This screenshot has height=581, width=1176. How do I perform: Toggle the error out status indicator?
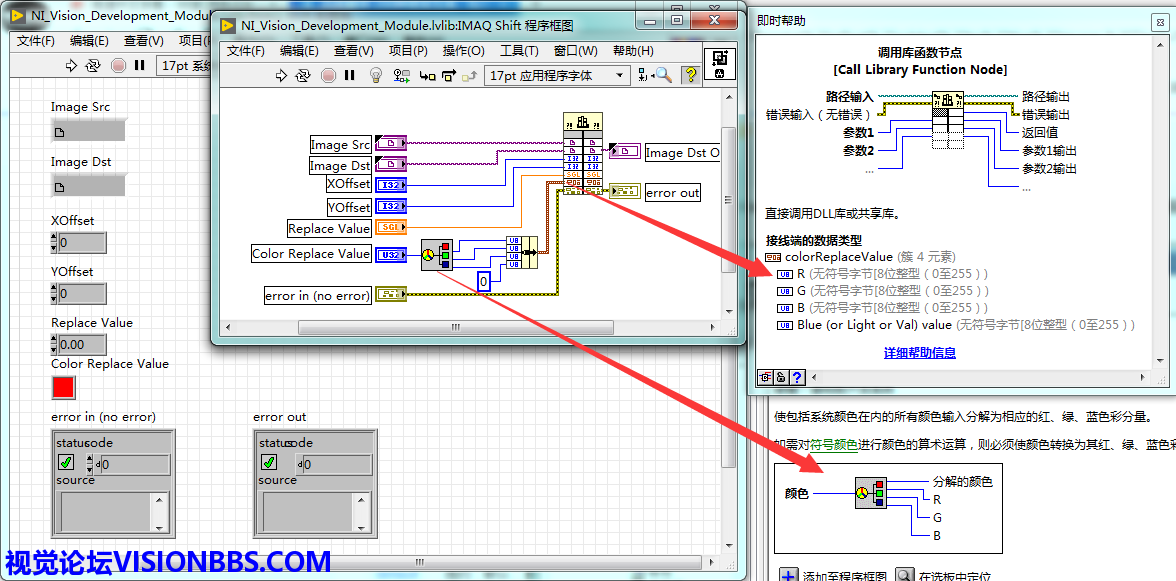[x=268, y=462]
